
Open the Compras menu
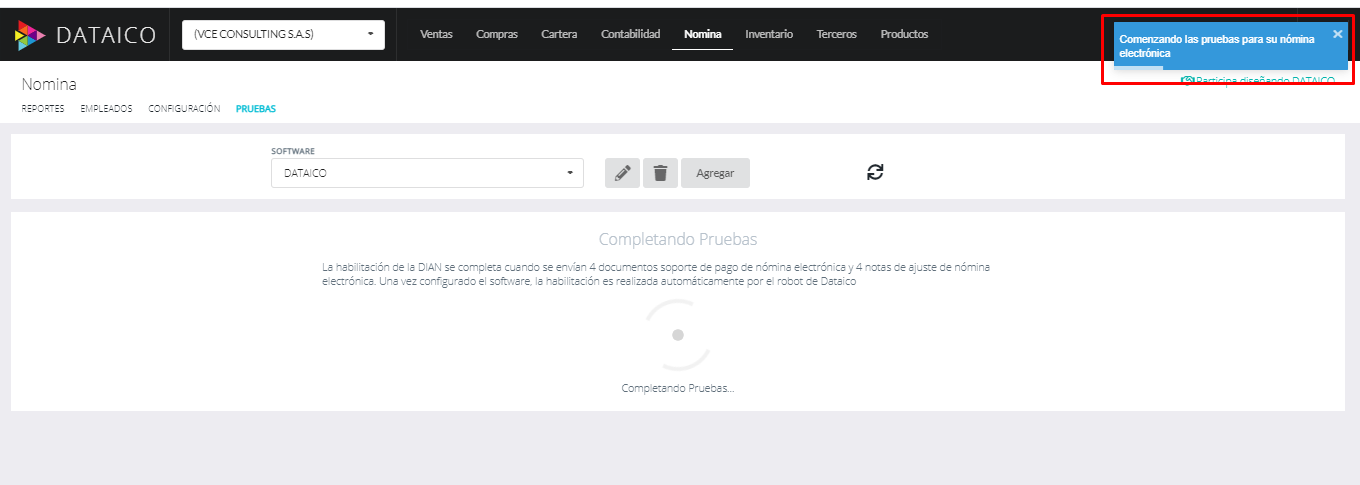point(497,34)
